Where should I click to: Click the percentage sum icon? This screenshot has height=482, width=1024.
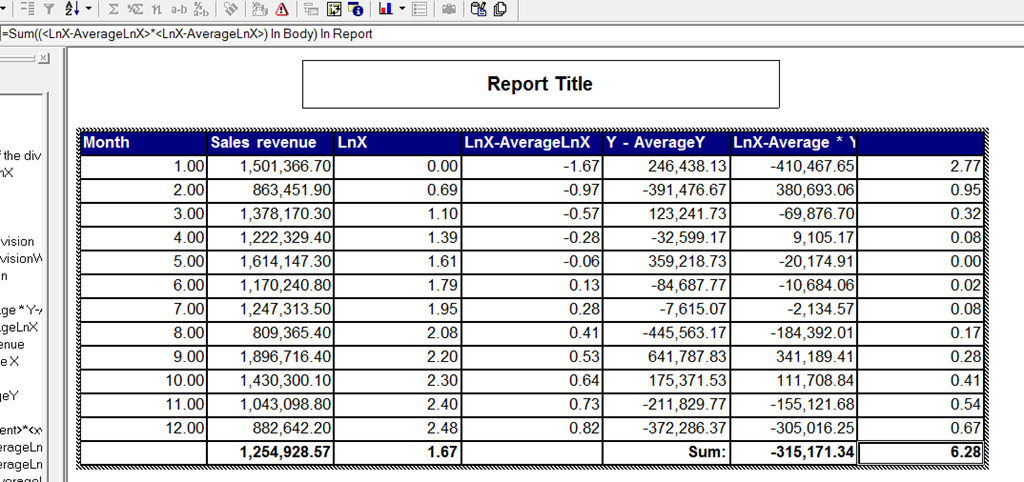tap(135, 9)
